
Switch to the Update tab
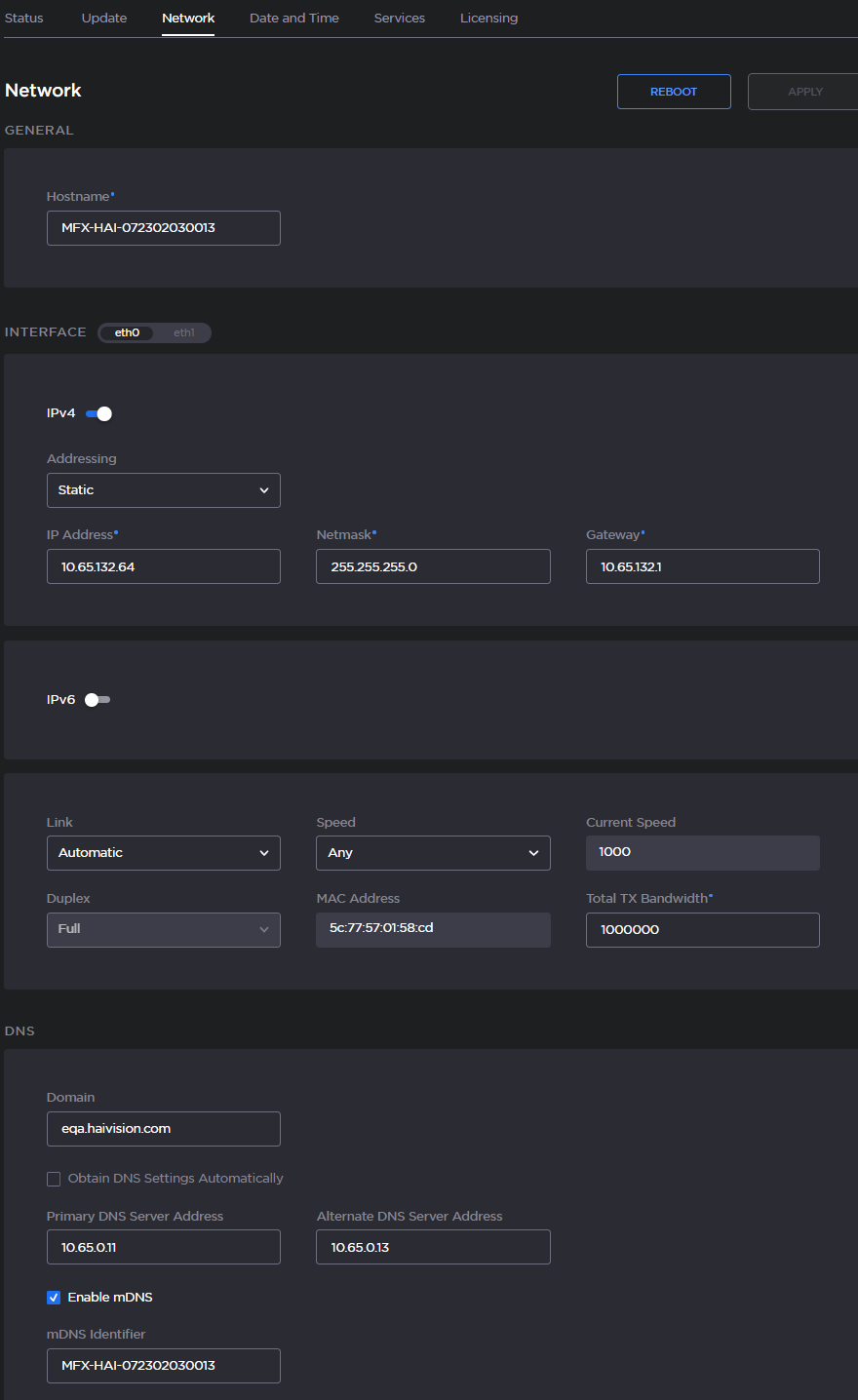(x=103, y=18)
